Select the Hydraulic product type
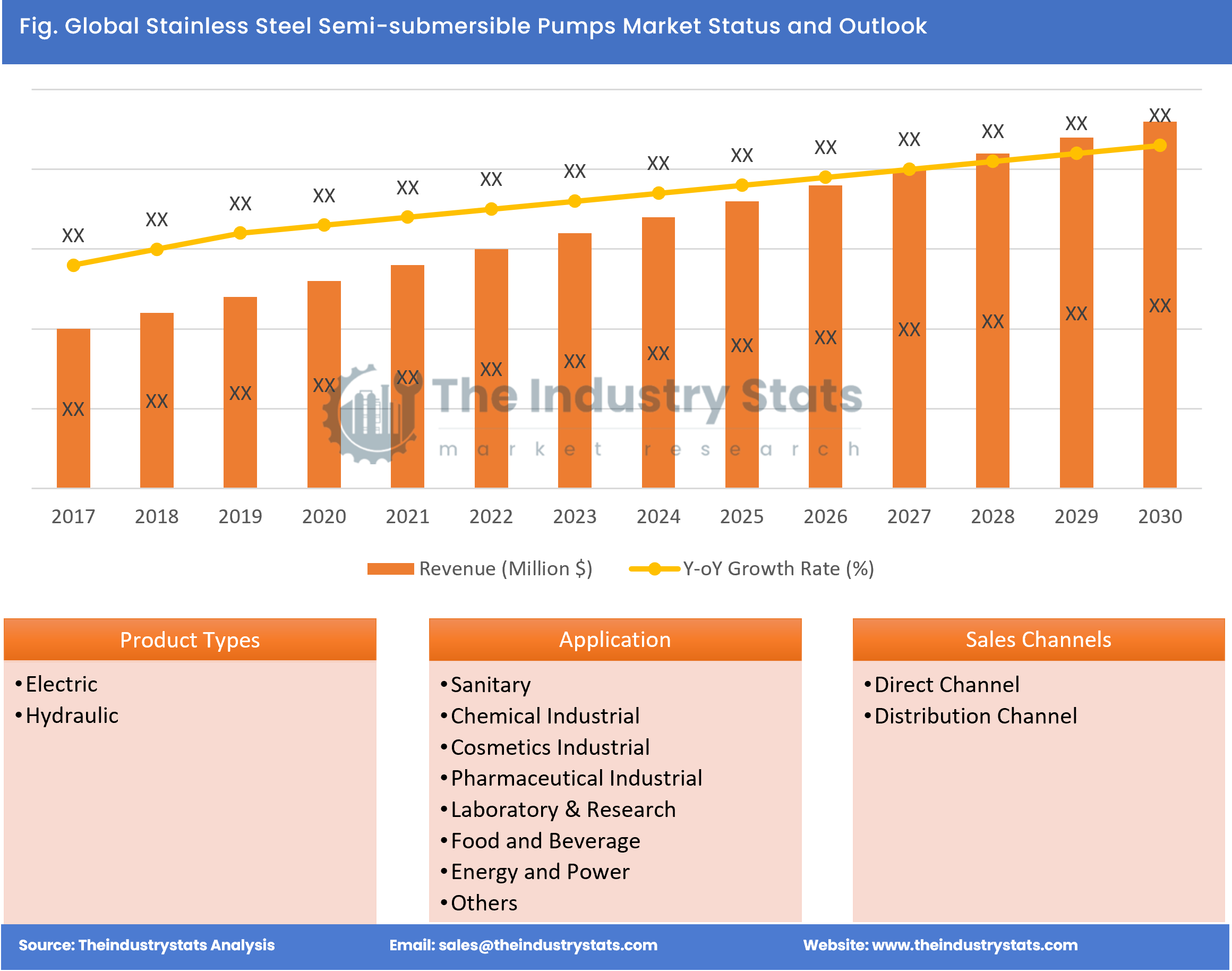 pyautogui.click(x=72, y=716)
